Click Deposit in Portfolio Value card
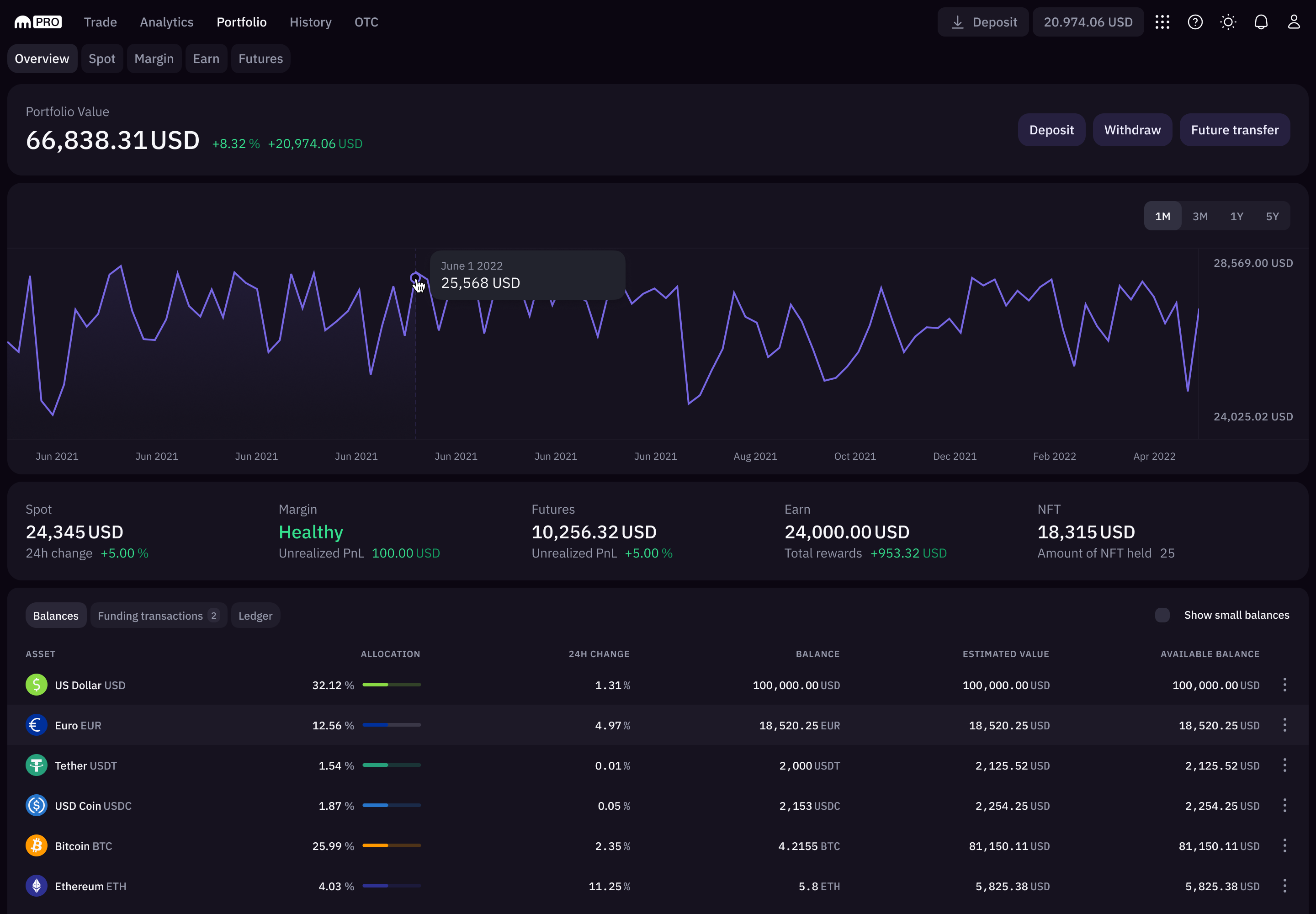Viewport: 1316px width, 914px height. coord(1051,130)
